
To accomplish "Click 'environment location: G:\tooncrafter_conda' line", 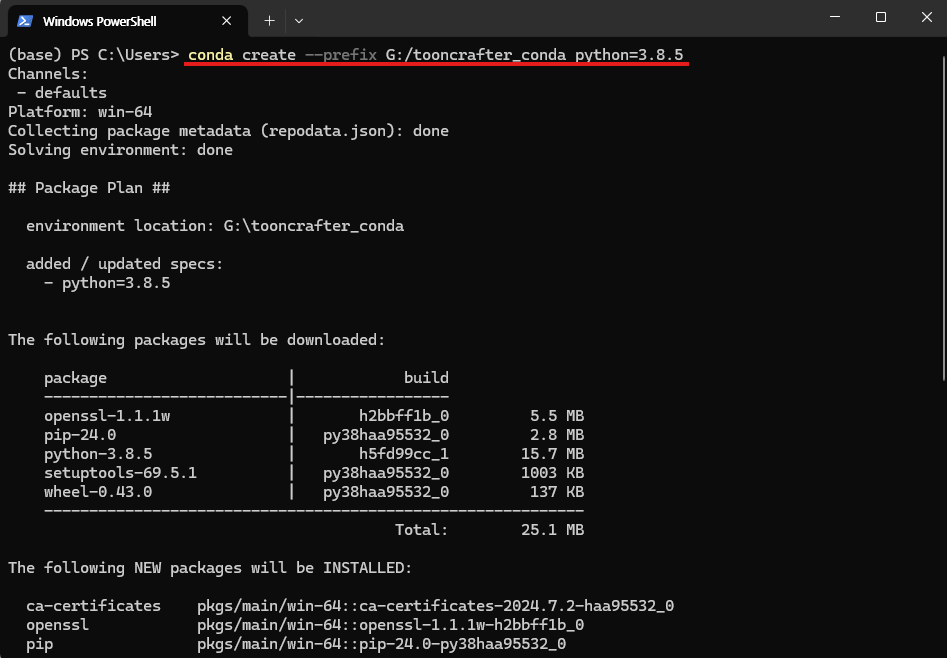I will click(x=215, y=226).
